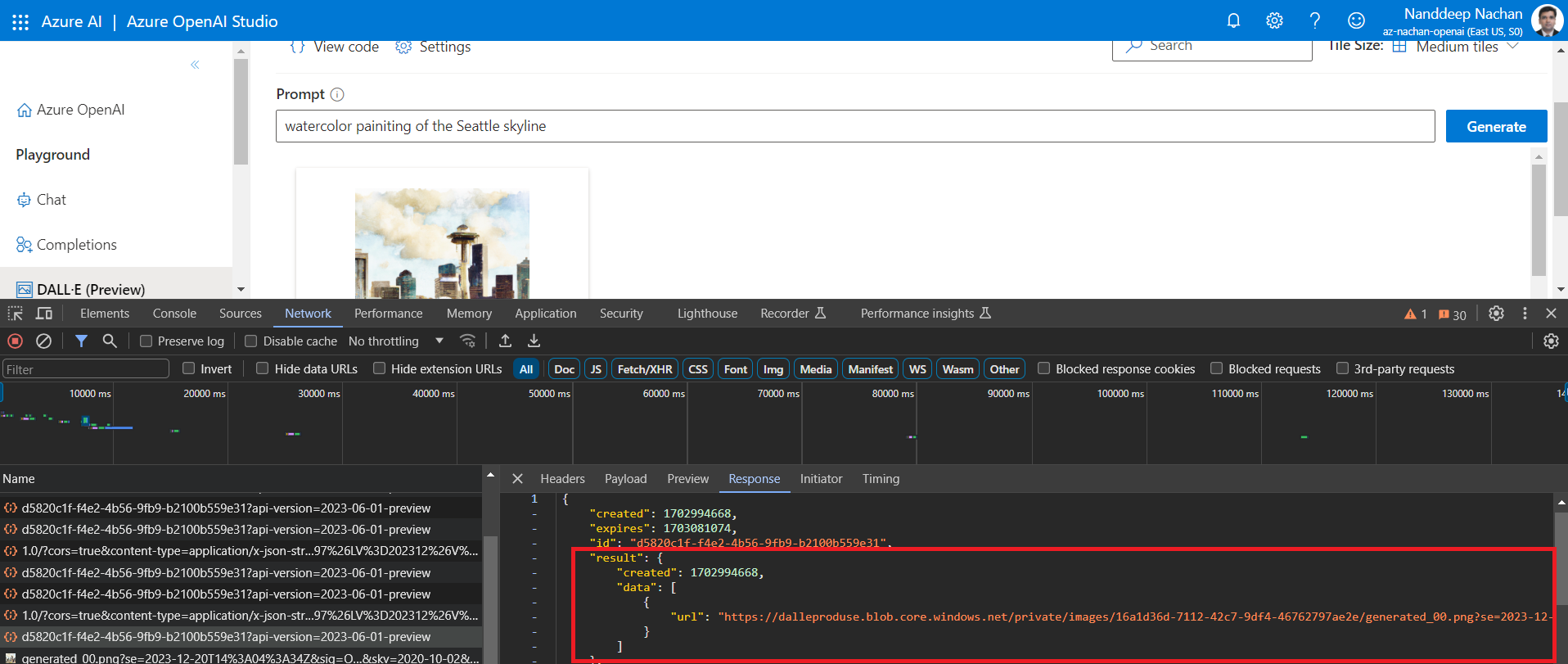Image resolution: width=1568 pixels, height=664 pixels.
Task: Clear the network log
Action: point(44,341)
